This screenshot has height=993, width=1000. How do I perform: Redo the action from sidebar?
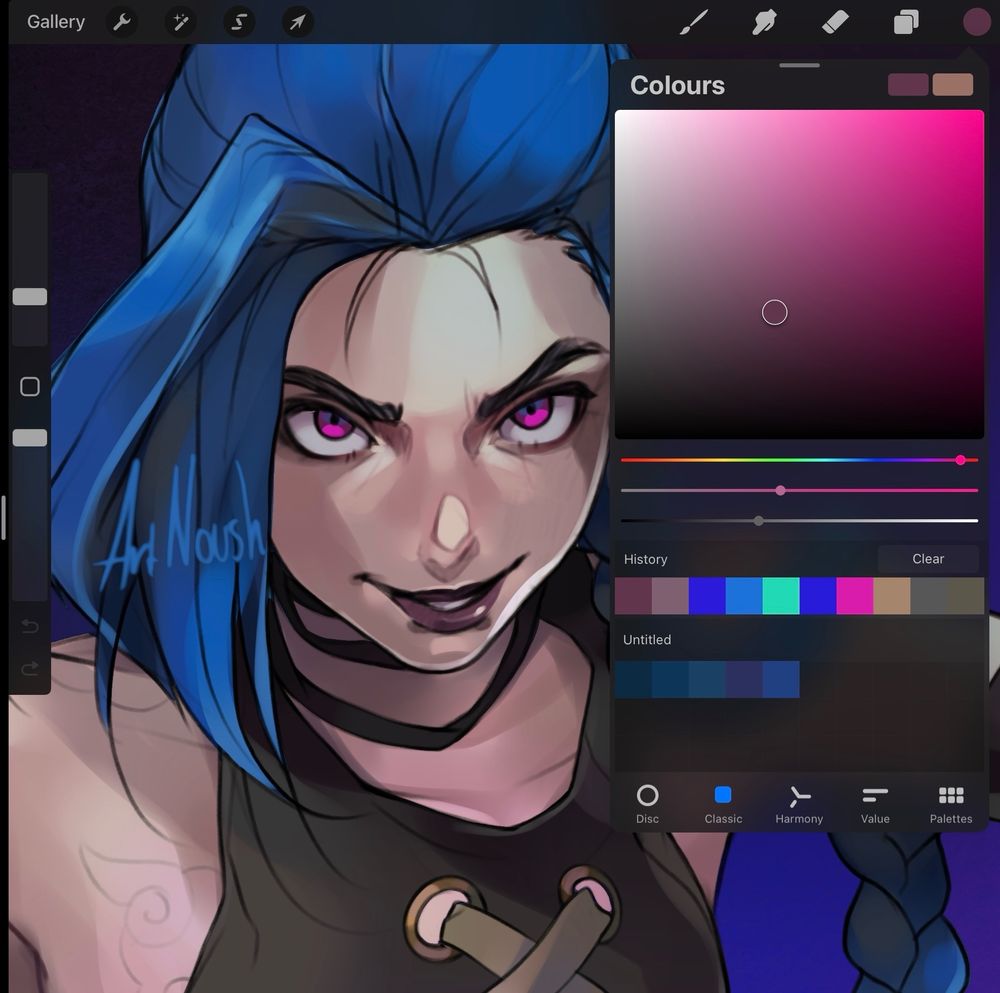coord(30,668)
